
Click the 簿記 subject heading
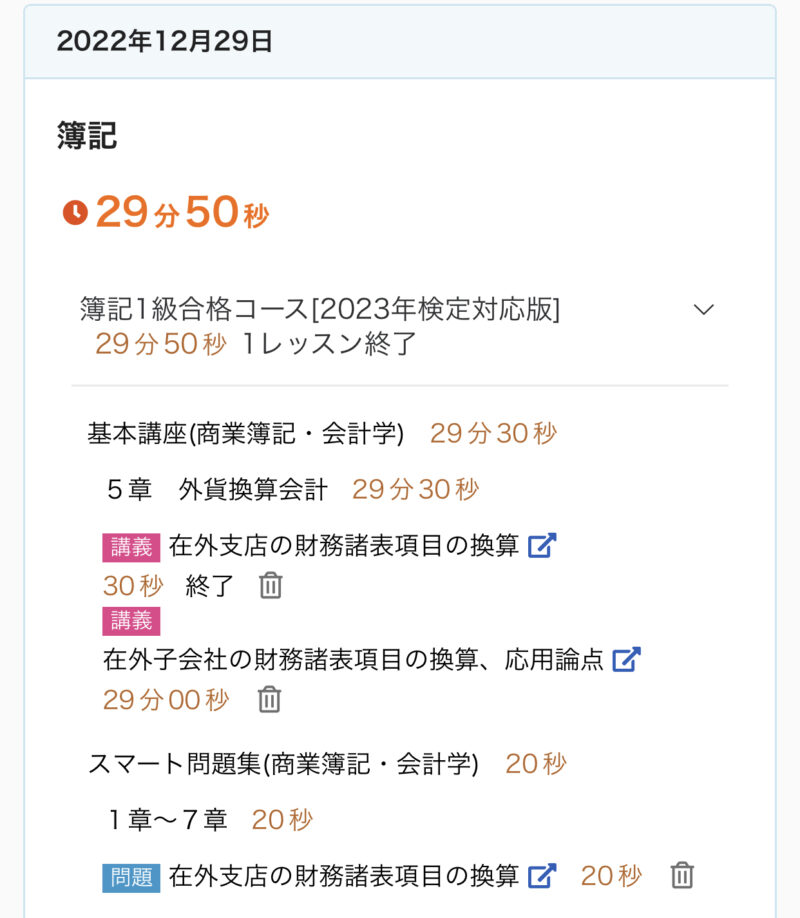(x=87, y=135)
